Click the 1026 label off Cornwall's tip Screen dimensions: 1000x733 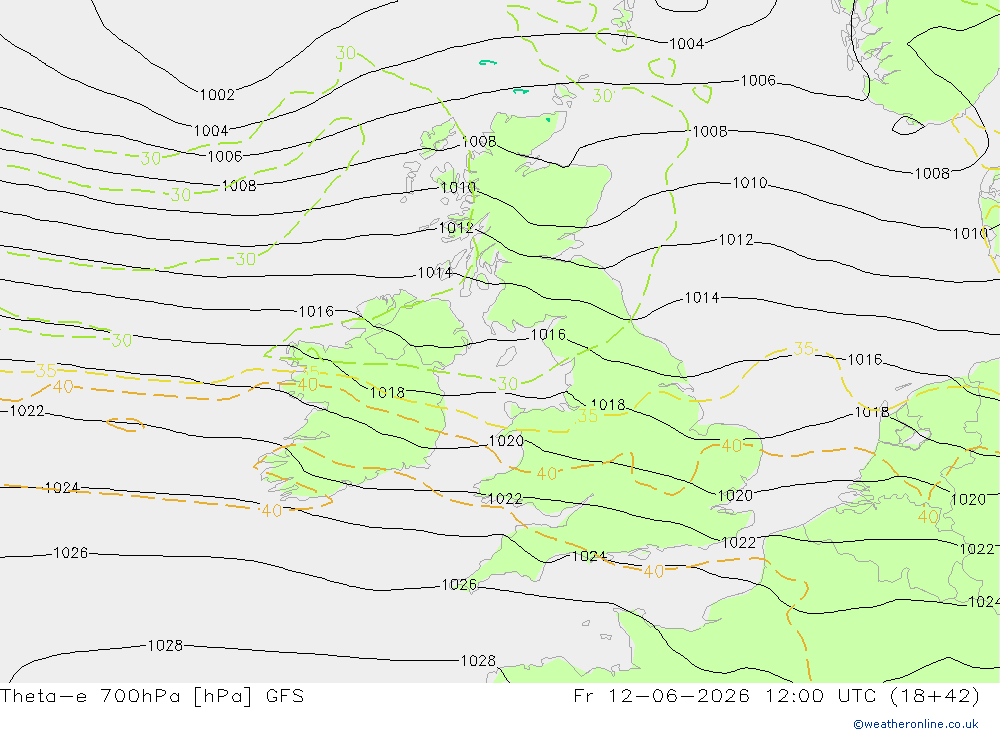coord(459,585)
